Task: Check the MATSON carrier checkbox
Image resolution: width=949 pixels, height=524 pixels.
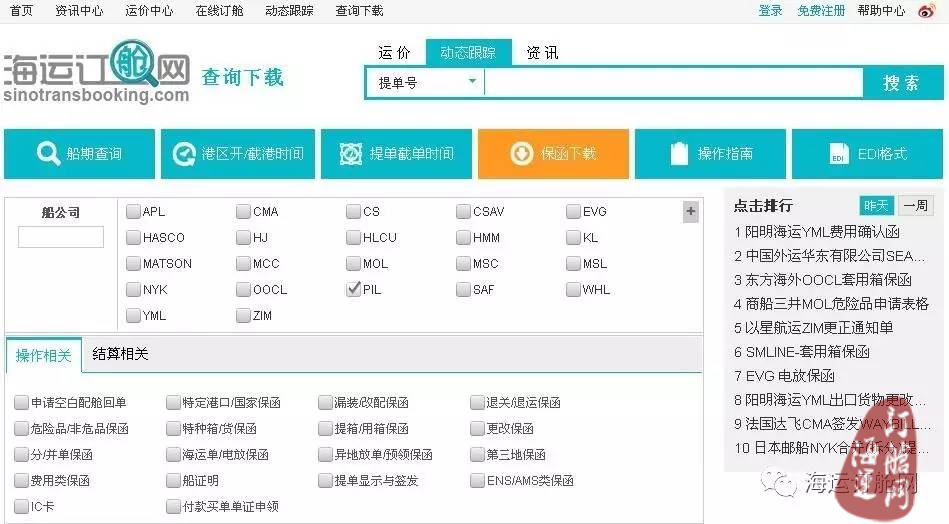Action: coord(133,263)
